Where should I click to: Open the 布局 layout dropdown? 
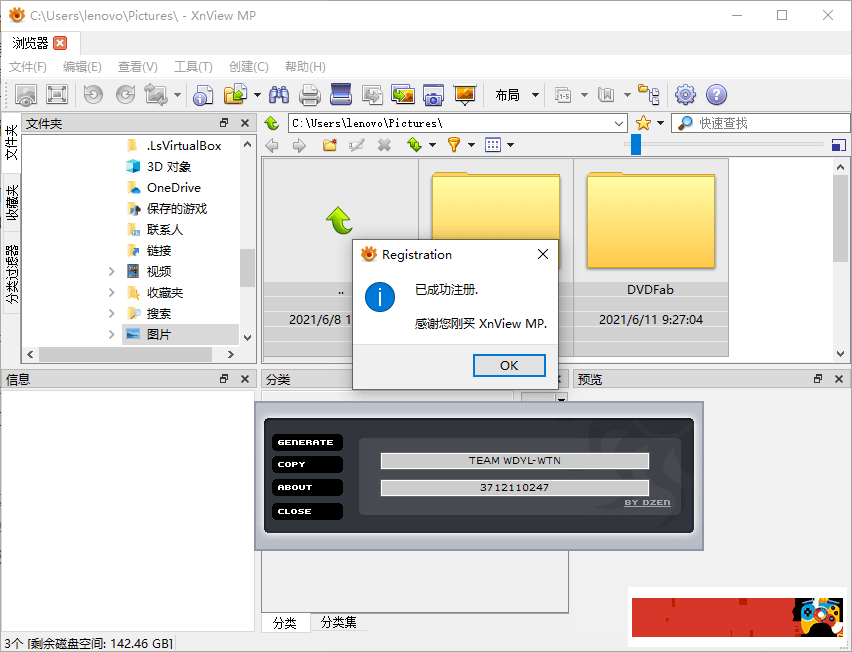click(535, 95)
